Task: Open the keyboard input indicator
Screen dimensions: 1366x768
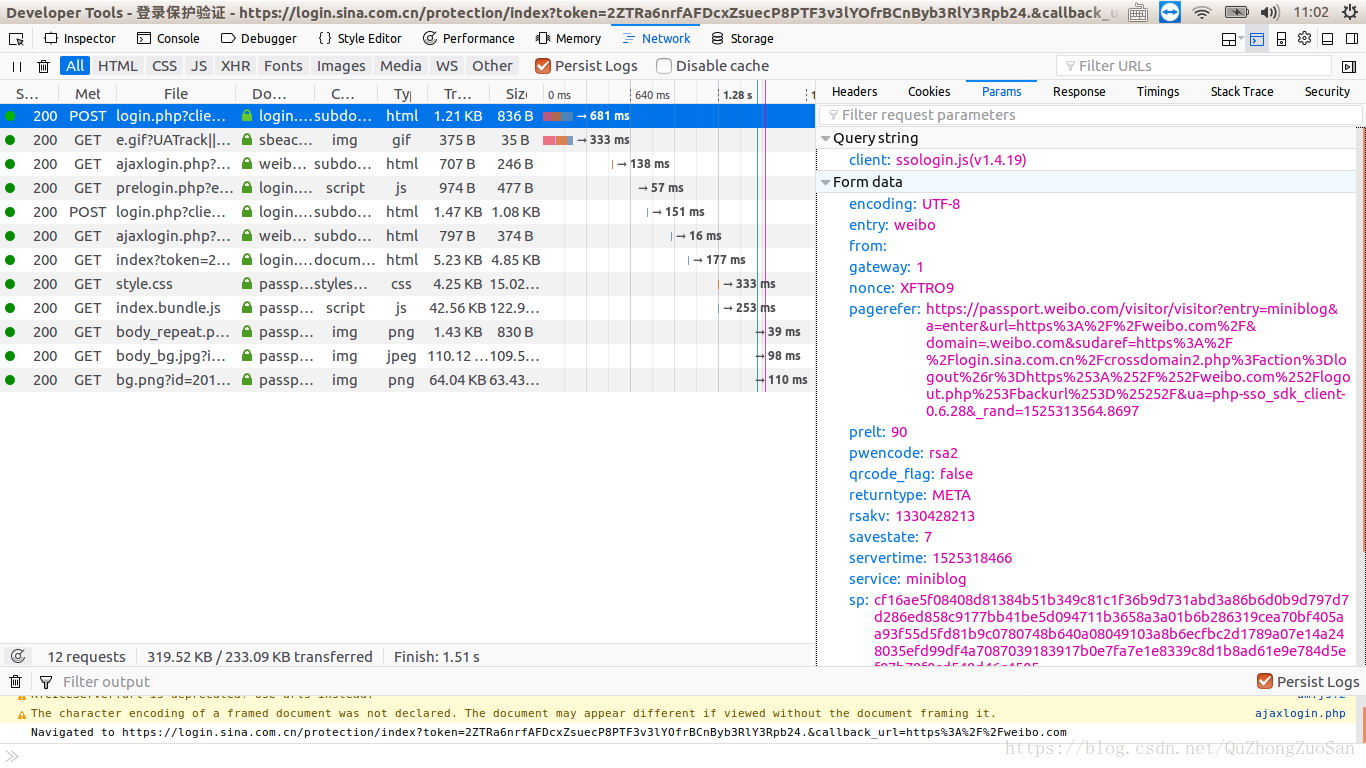Action: (1137, 12)
